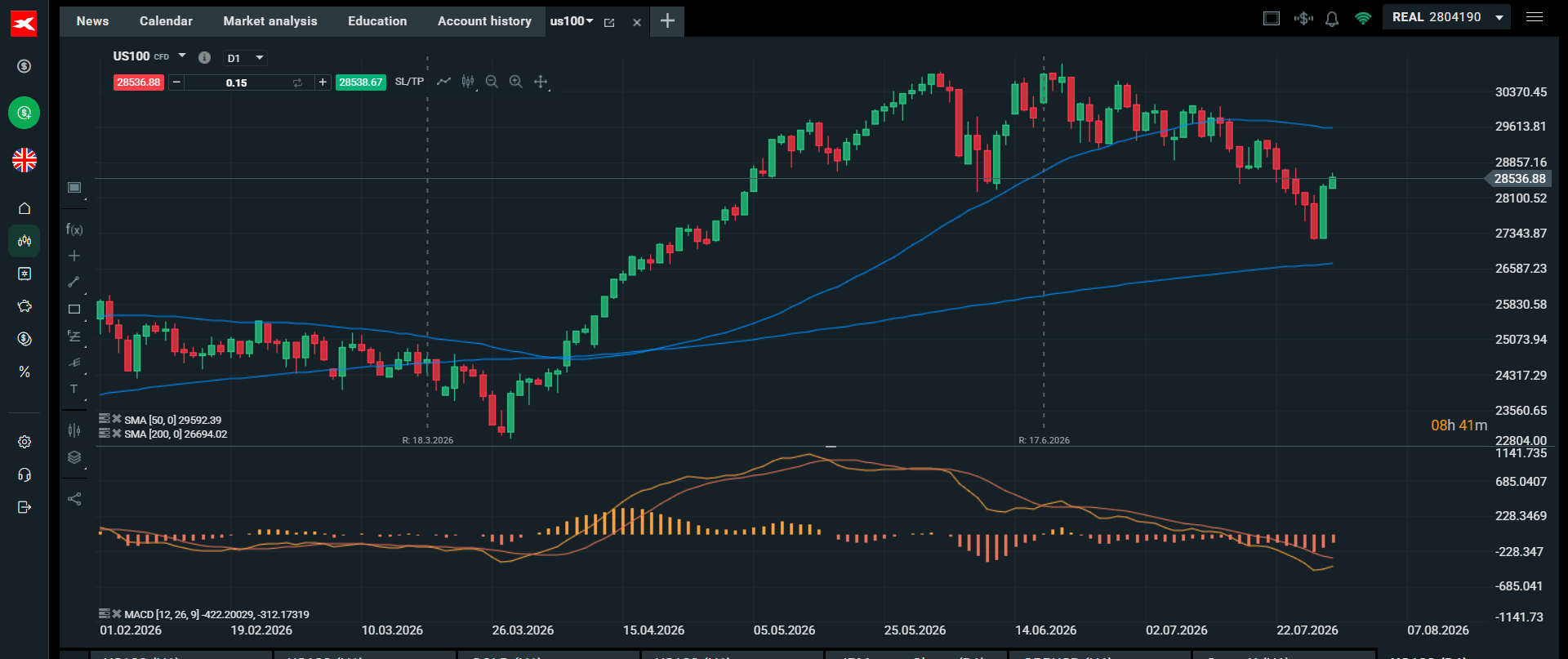Screen dimensions: 1568x659
Task: Open the chart share icon
Action: [74, 499]
